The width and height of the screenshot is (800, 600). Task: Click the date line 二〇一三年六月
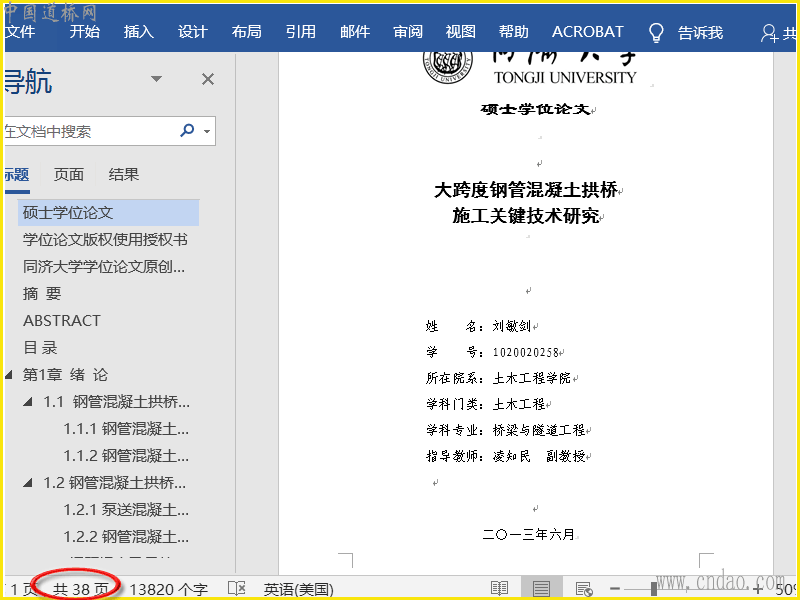[529, 534]
